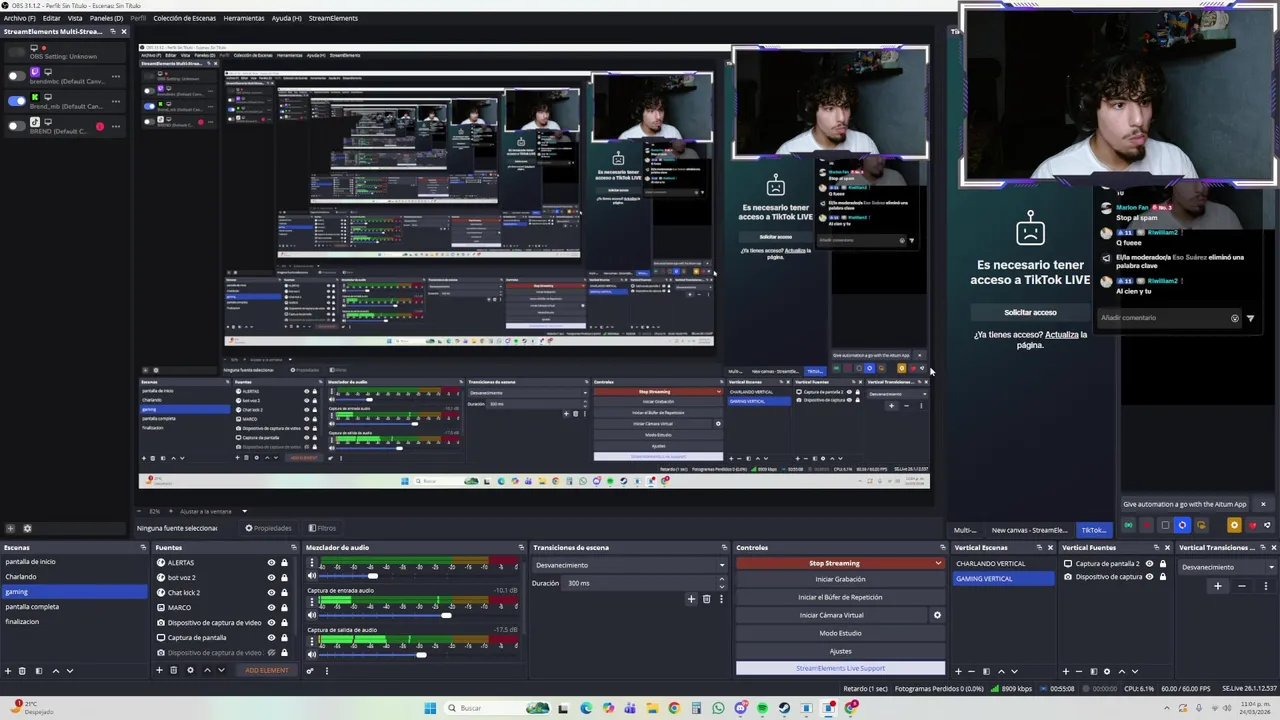
Task: Add a configurable scene transition
Action: 691,599
